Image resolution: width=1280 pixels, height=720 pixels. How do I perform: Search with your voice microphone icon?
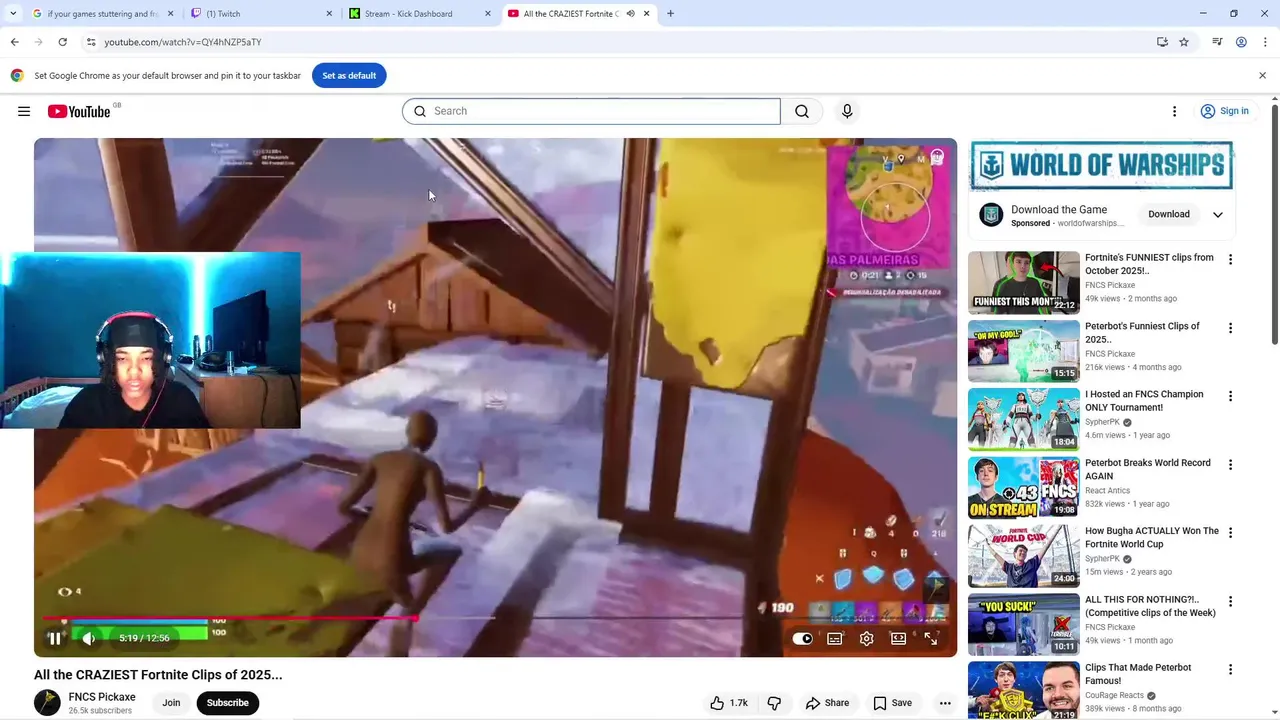tap(847, 111)
